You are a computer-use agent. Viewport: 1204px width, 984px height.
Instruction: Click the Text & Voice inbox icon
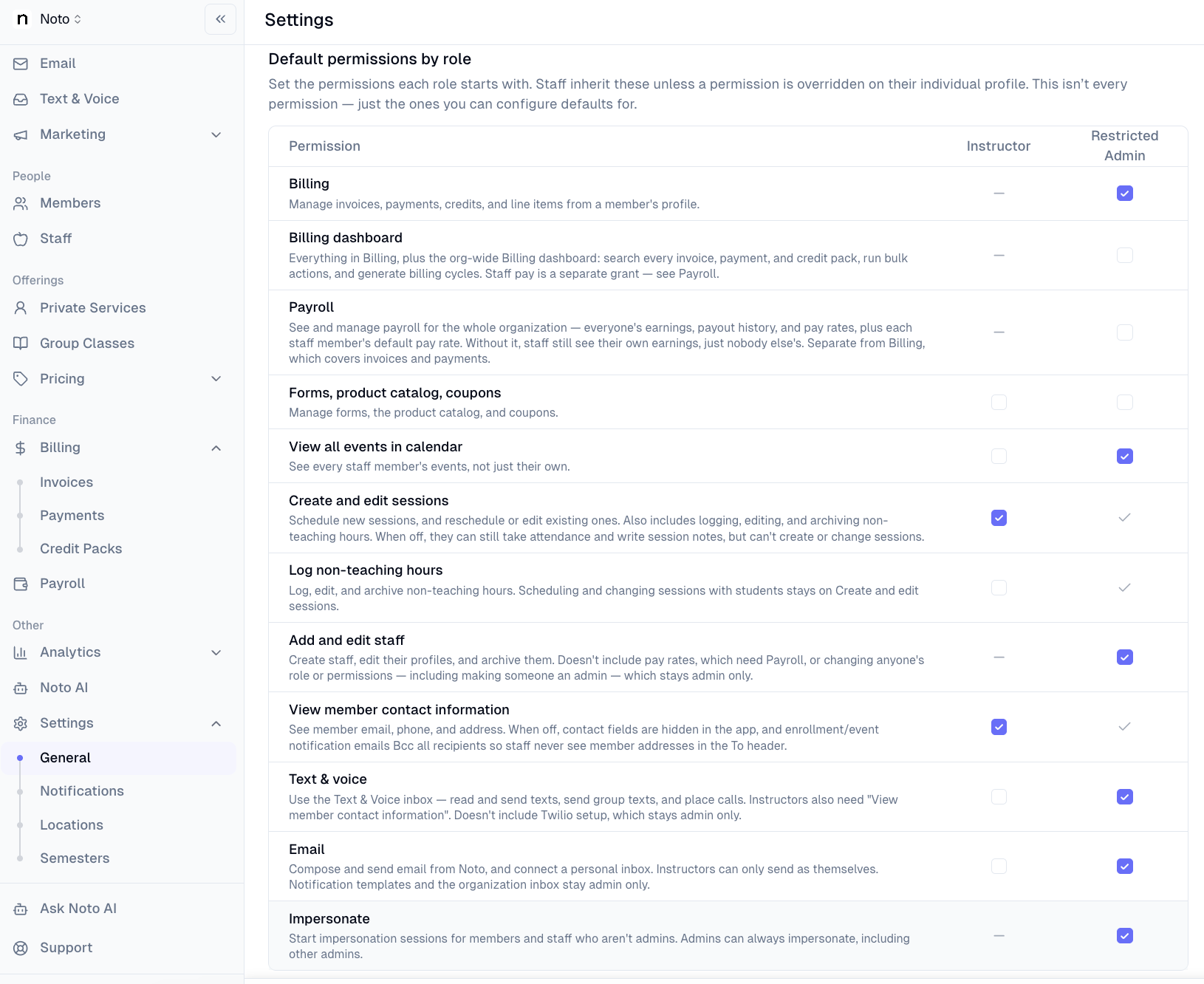pos(21,99)
